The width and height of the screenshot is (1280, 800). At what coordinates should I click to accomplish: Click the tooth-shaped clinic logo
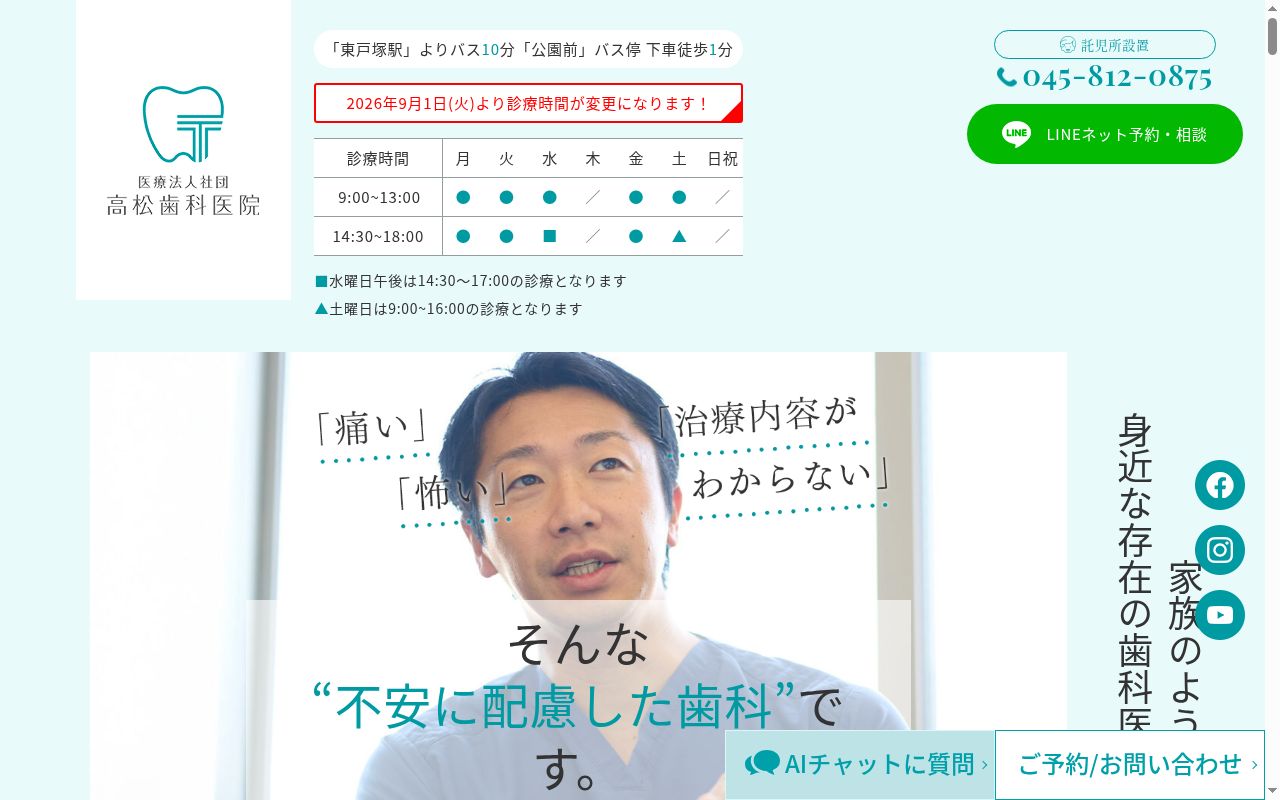tap(183, 124)
